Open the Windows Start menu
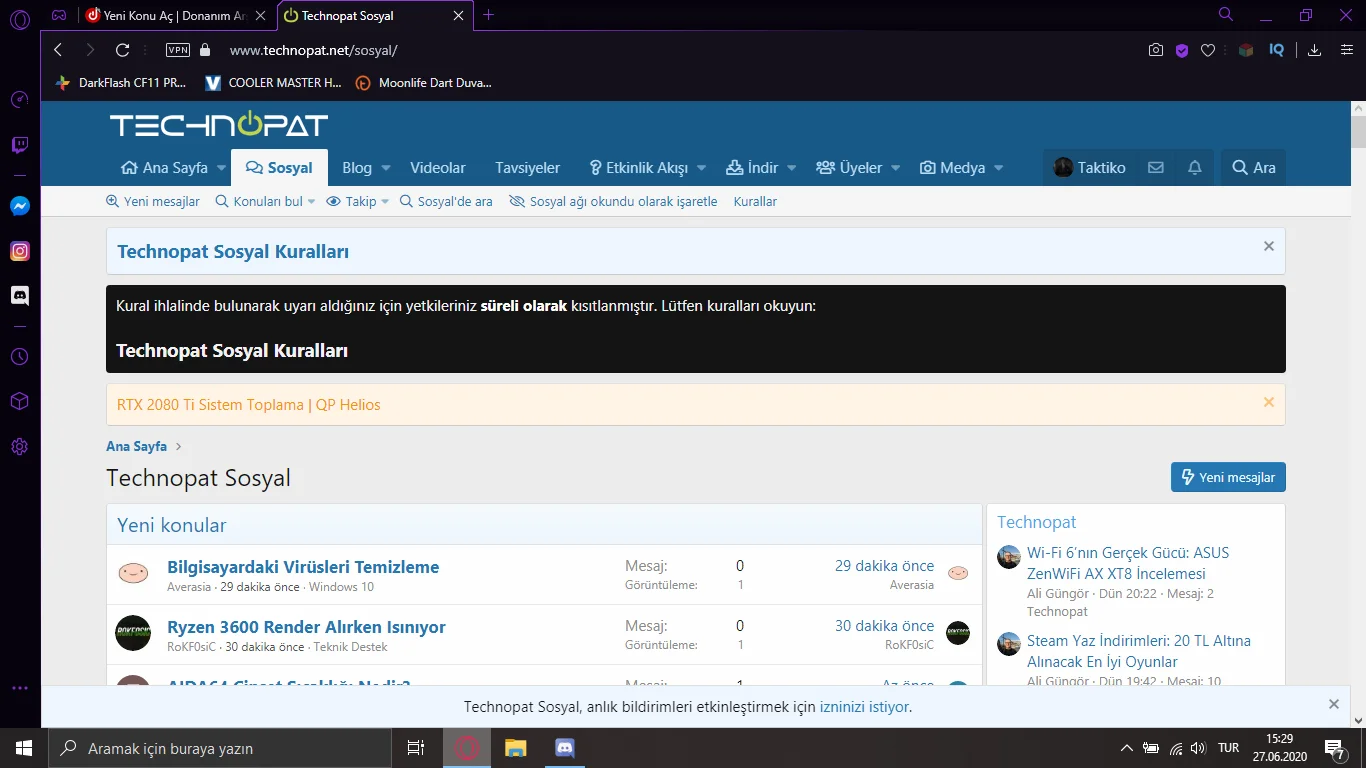1366x768 pixels. coord(24,748)
